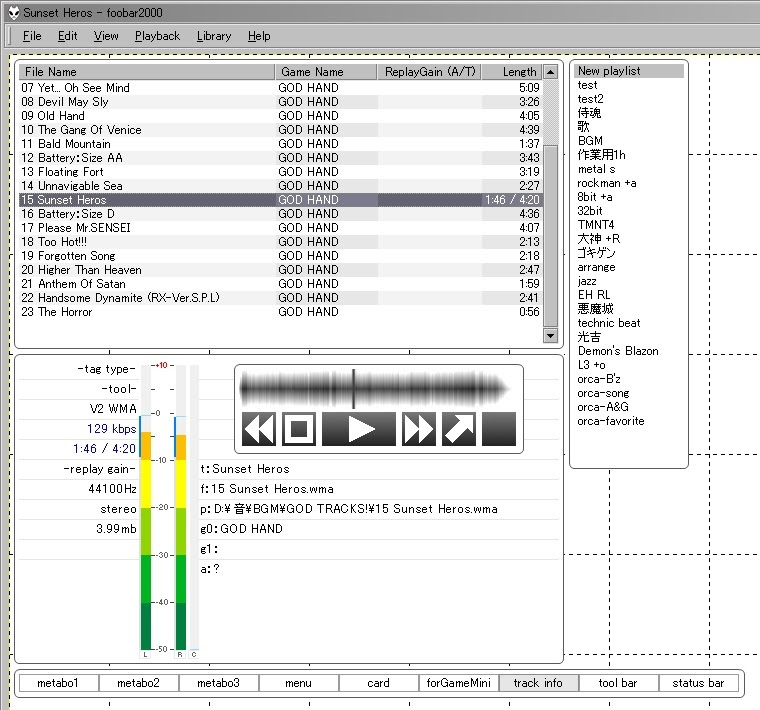Select track 14 Unnavigable Sea
Image resolution: width=760 pixels, height=710 pixels.
coord(280,186)
